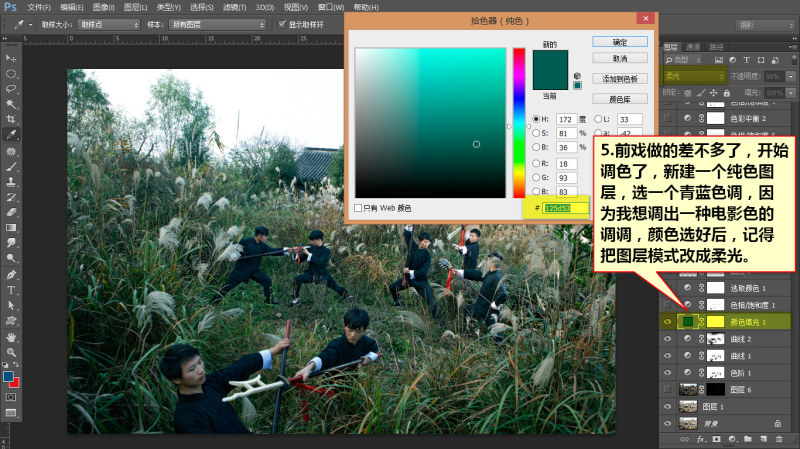Select the Crop tool

pyautogui.click(x=11, y=119)
